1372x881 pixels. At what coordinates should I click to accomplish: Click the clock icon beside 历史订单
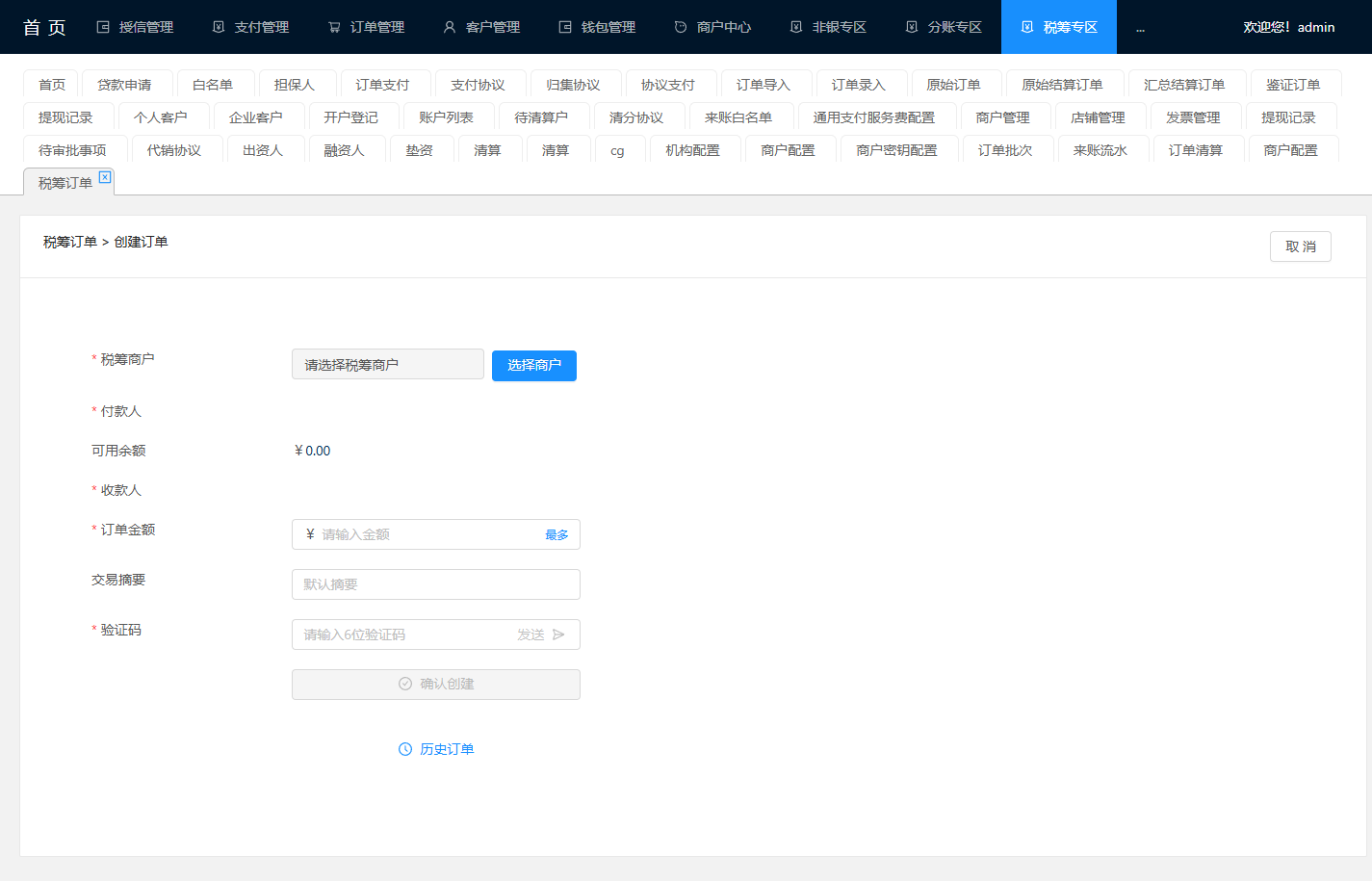[x=405, y=749]
